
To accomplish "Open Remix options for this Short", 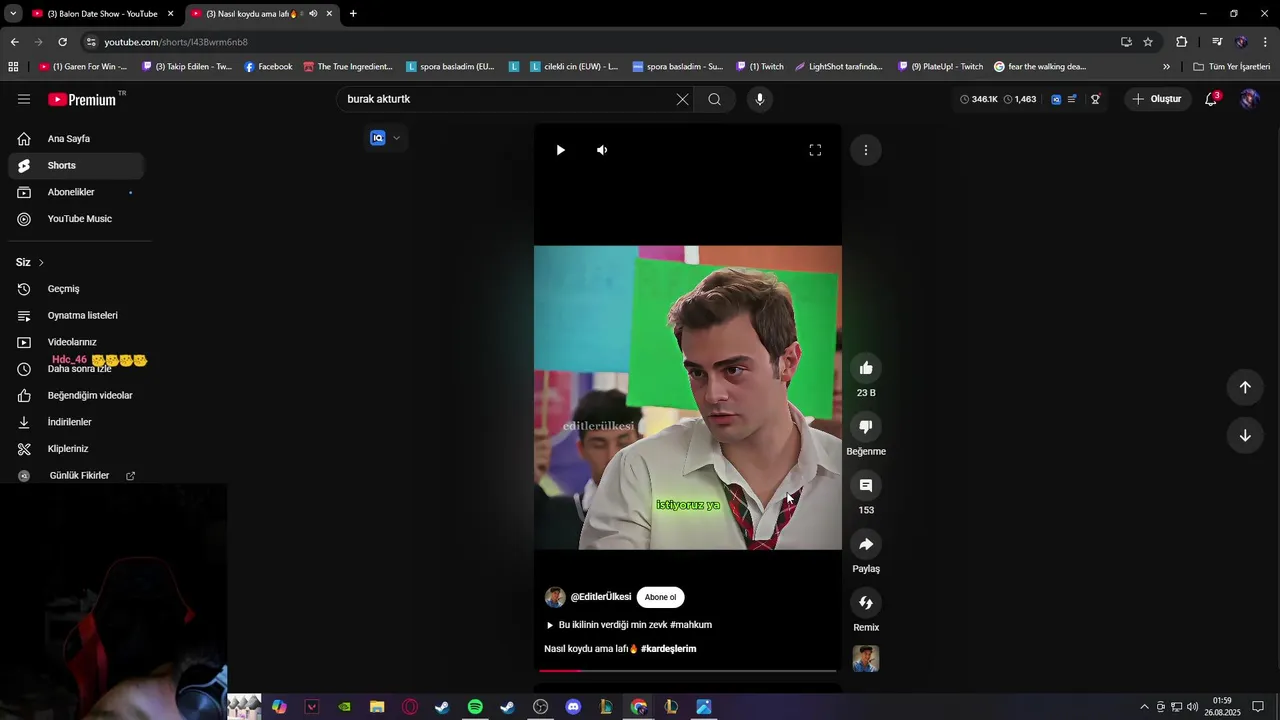I will pos(866,603).
